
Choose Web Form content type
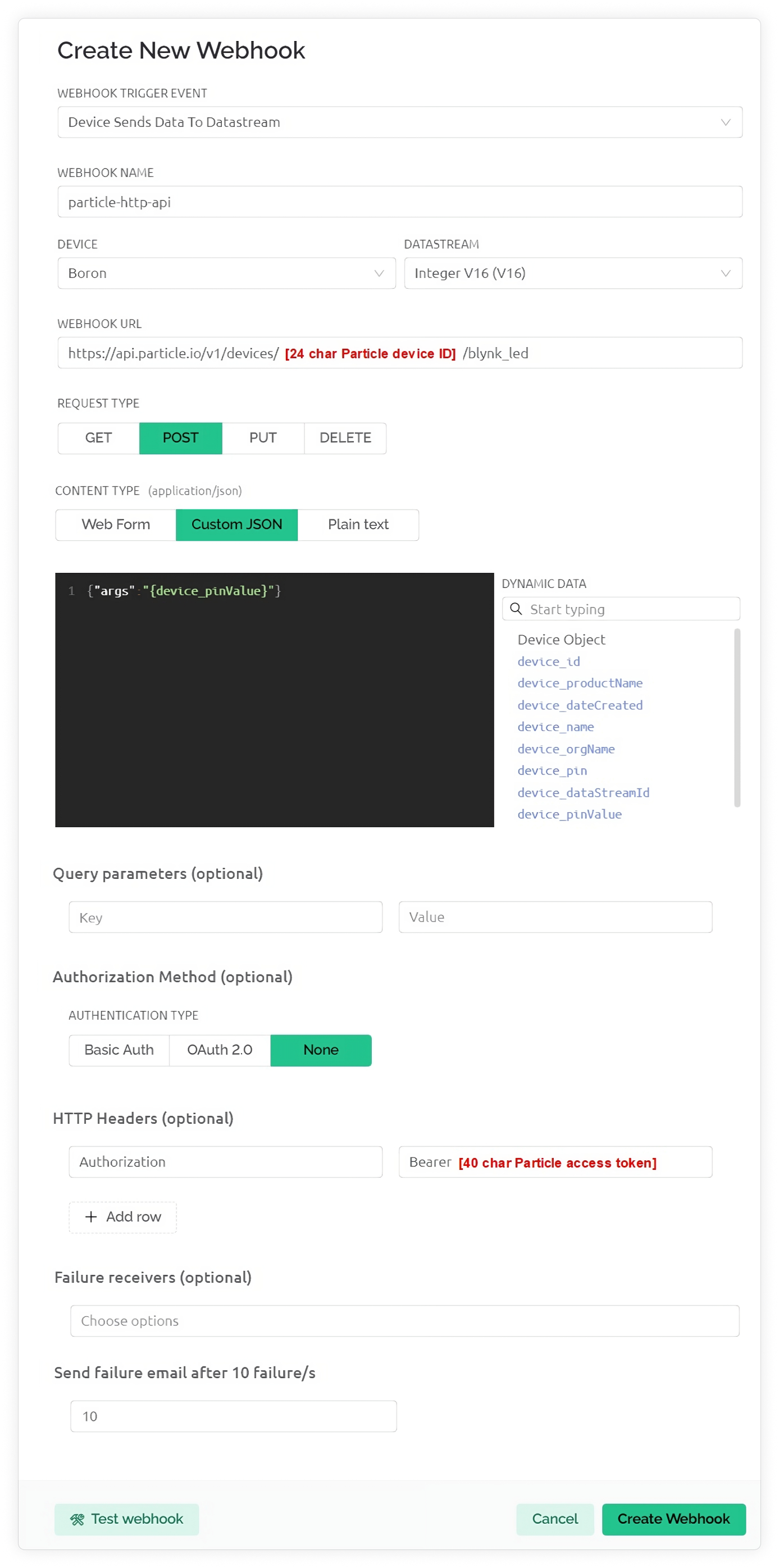tap(116, 525)
